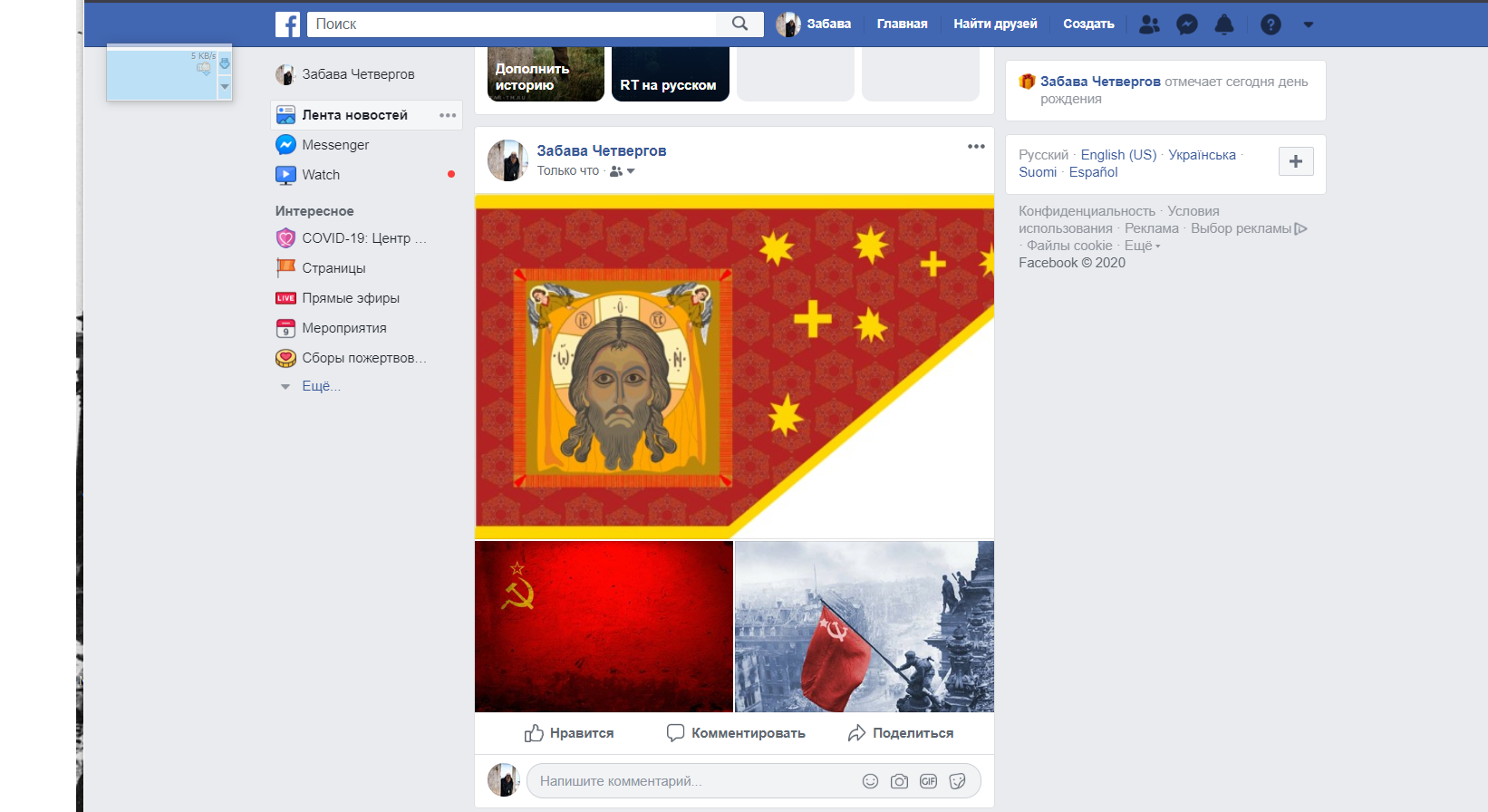Open account menu dropdown arrow

pyautogui.click(x=1308, y=24)
